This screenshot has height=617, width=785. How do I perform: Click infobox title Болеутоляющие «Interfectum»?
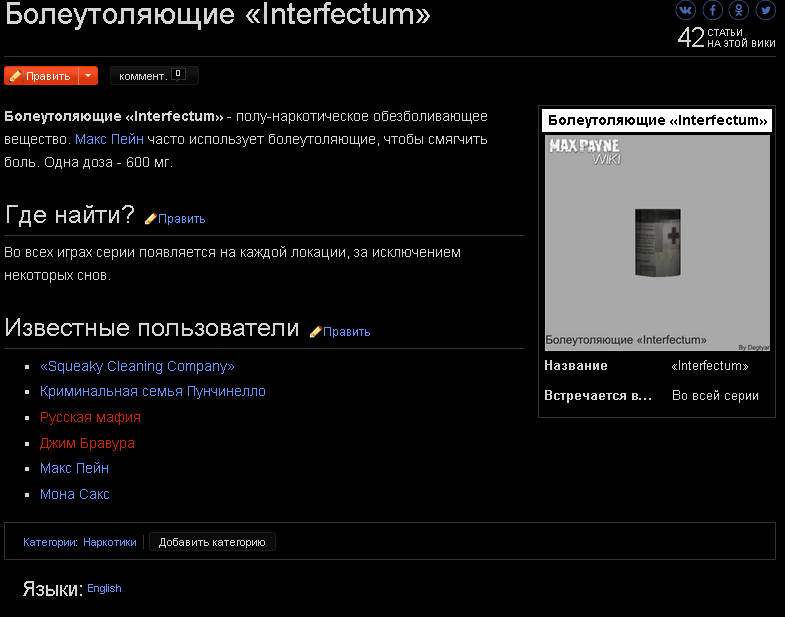pos(657,121)
